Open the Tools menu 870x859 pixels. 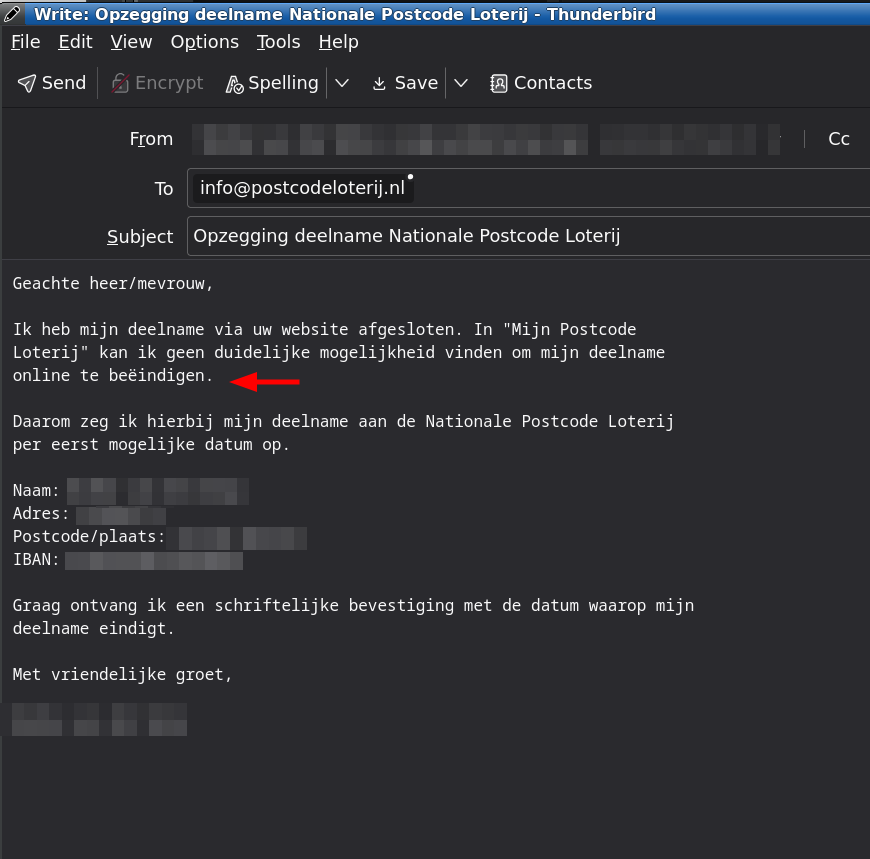point(278,42)
